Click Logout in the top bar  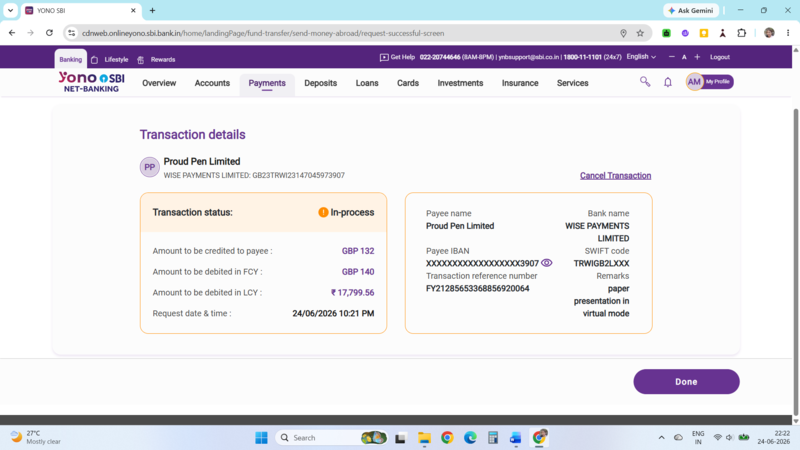pos(719,57)
